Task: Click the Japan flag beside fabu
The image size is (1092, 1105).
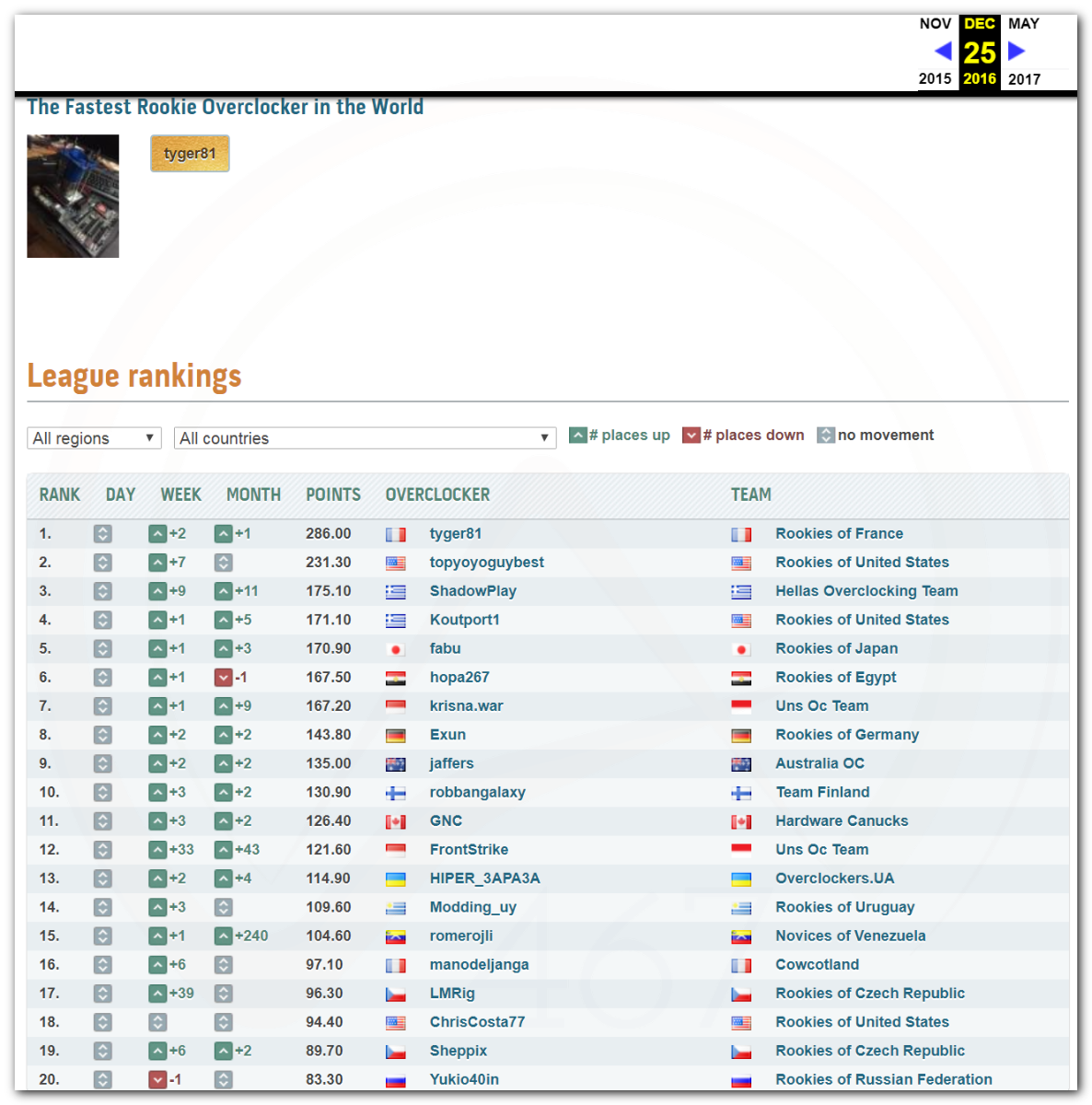Action: (396, 649)
